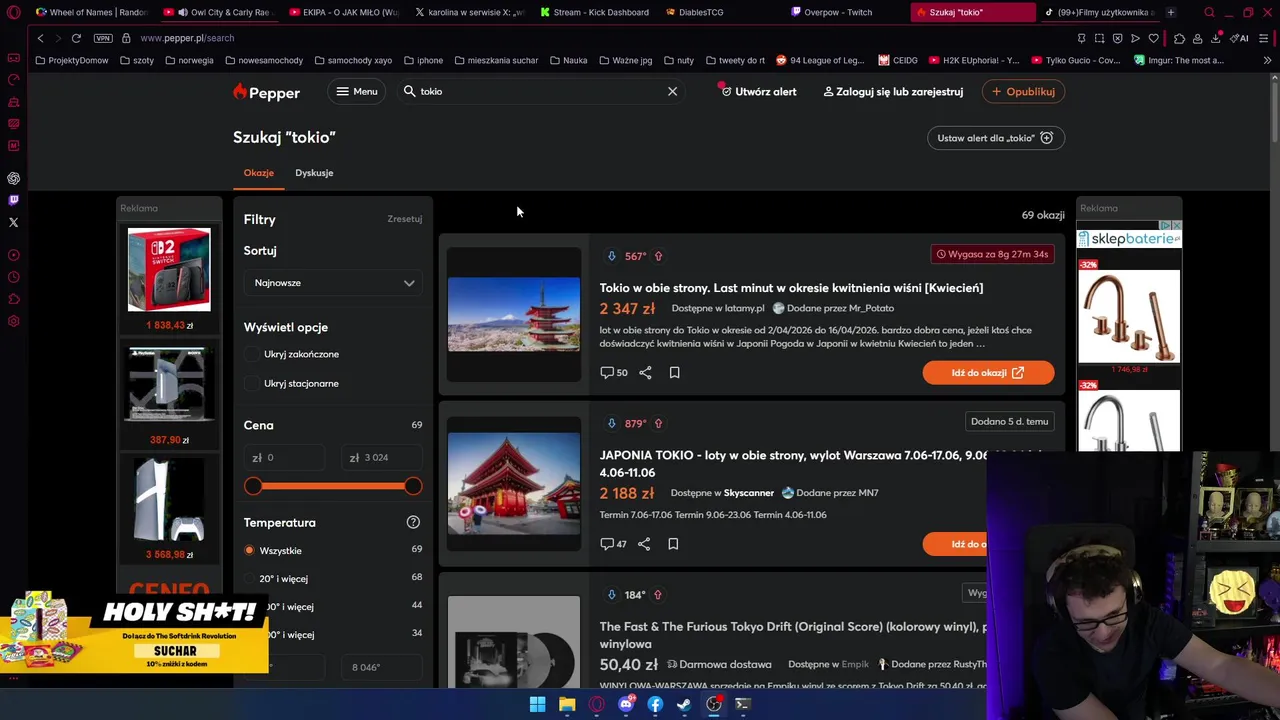Open comments icon with 50 comments
The width and height of the screenshot is (1280, 720).
pos(614,373)
